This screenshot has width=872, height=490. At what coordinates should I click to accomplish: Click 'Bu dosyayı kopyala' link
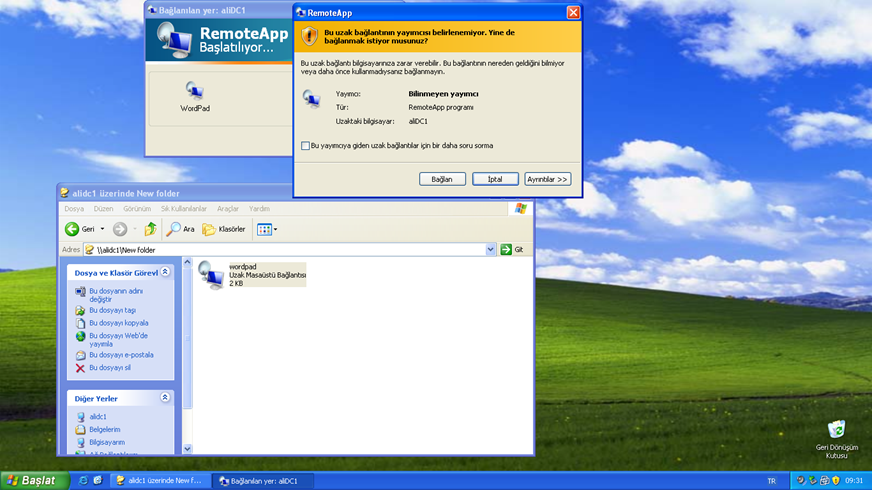pyautogui.click(x=119, y=323)
